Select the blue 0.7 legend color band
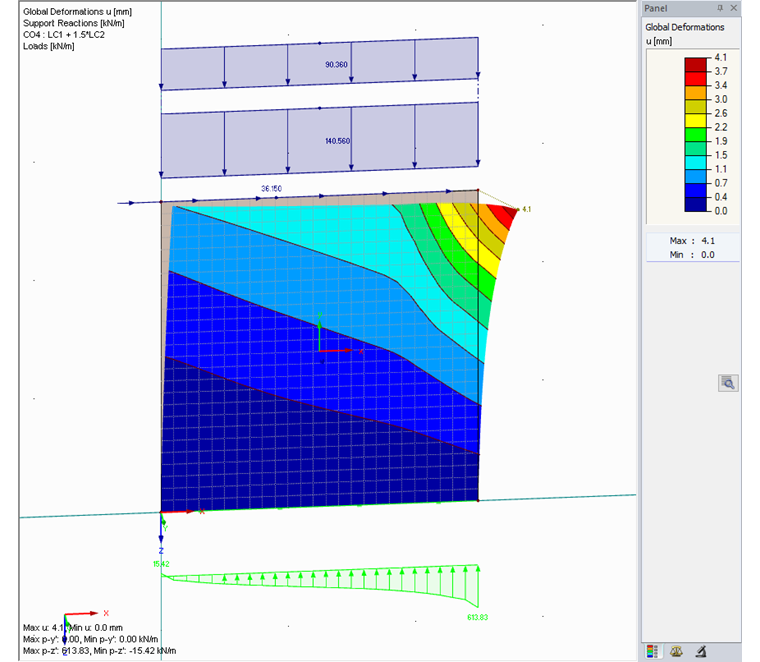 click(x=696, y=190)
